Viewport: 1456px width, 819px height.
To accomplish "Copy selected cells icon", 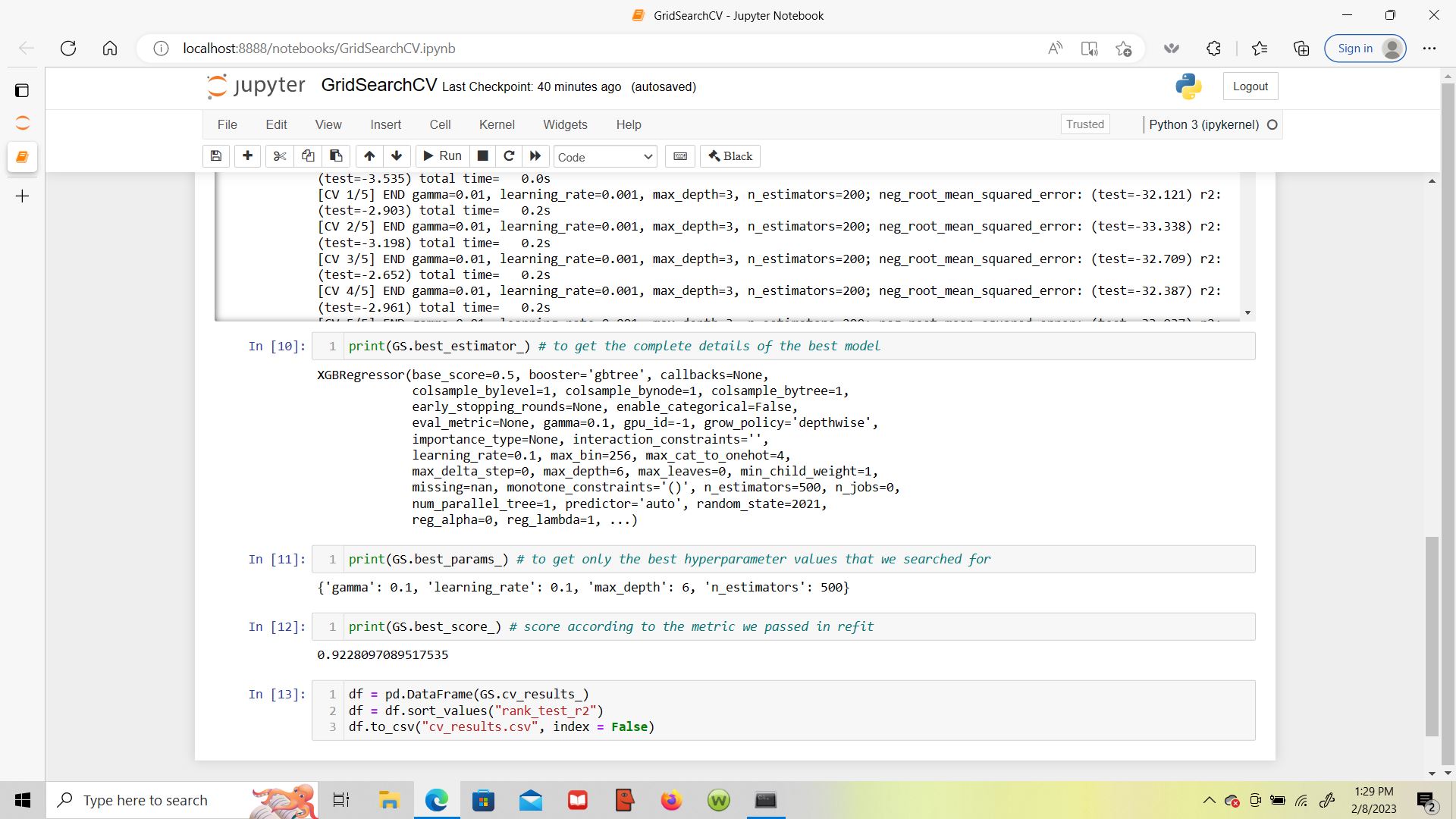I will pos(308,156).
